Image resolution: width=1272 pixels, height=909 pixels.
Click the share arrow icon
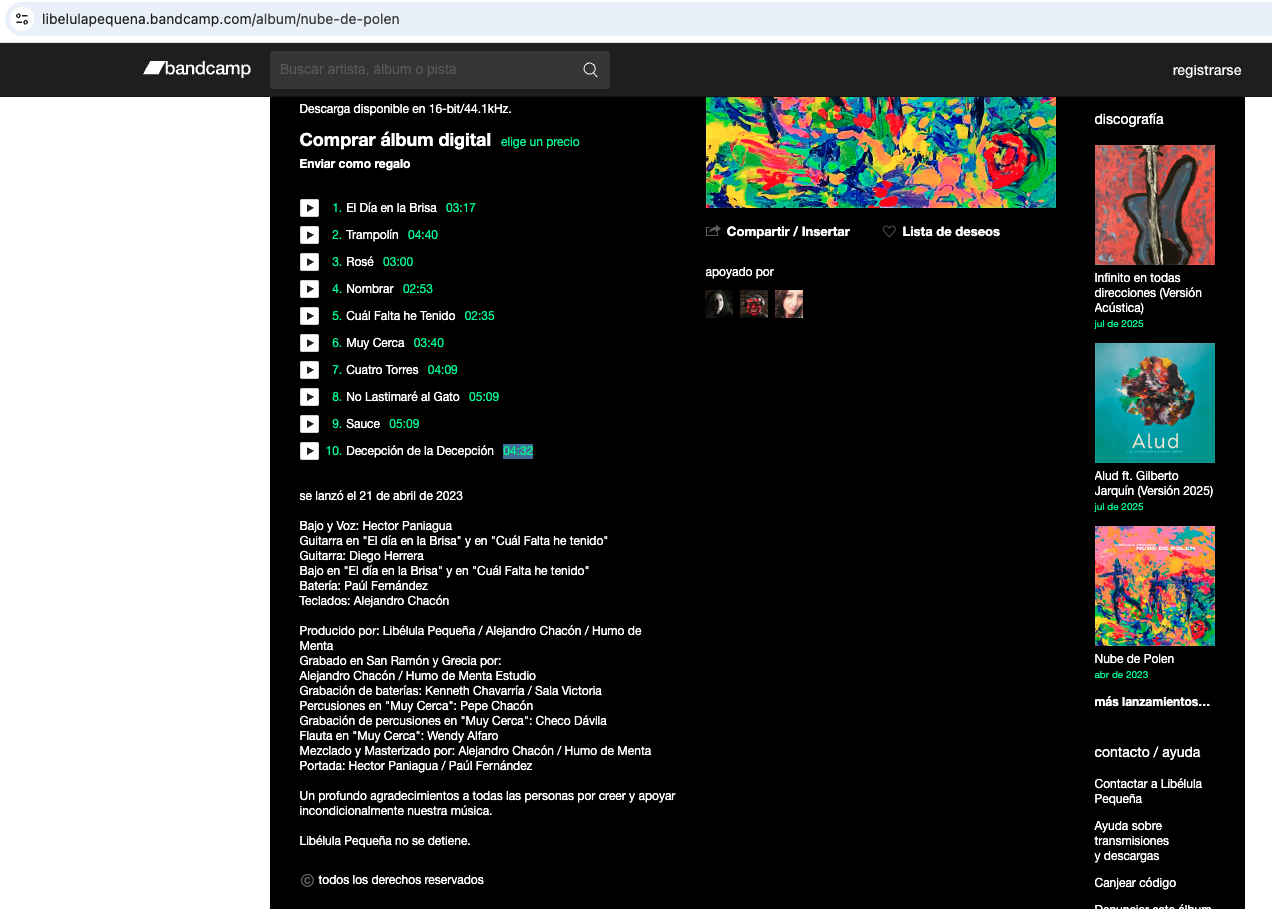(x=713, y=231)
